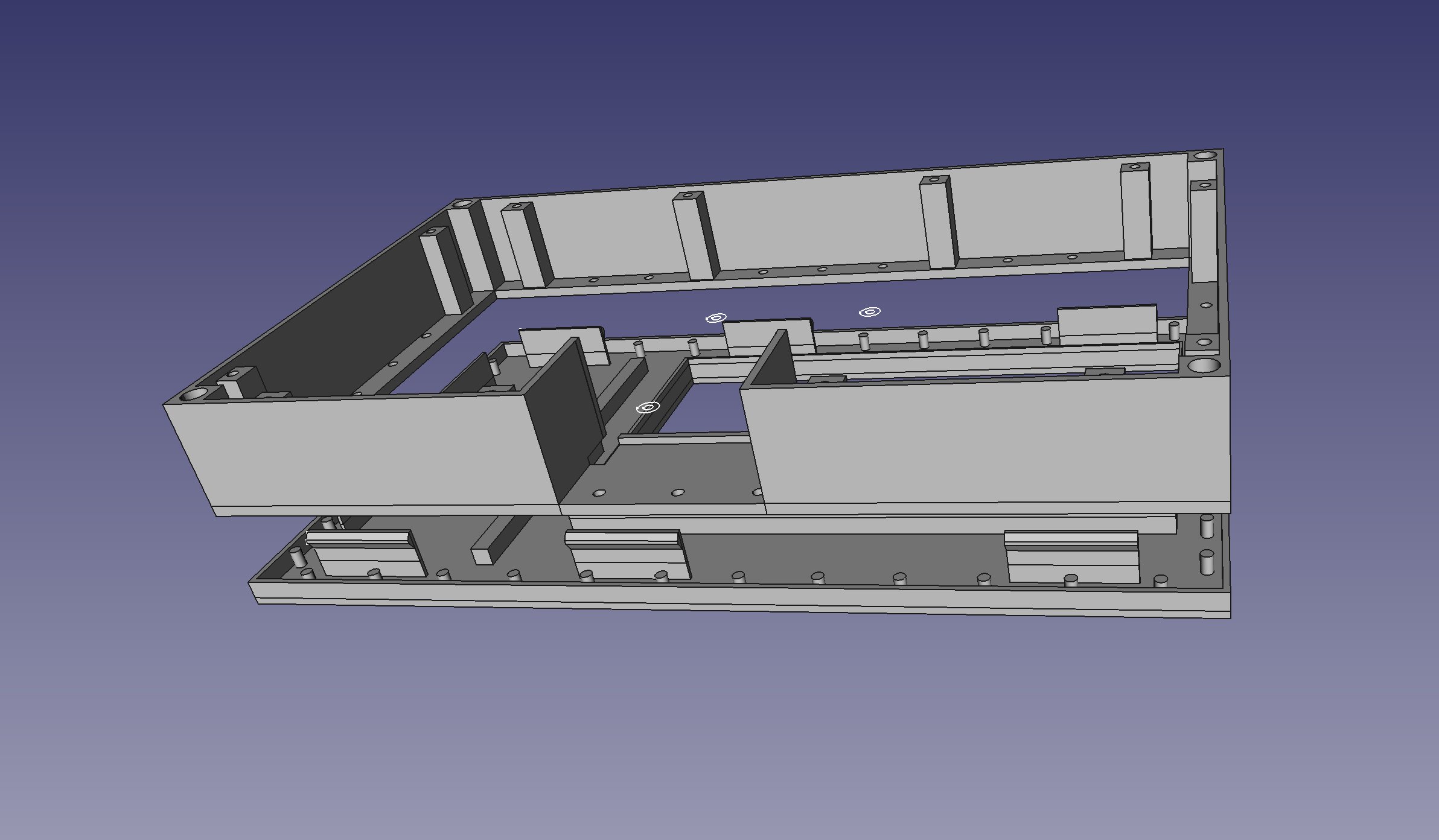Select the white circle marker beside the square cutout
This screenshot has width=1439, height=840.
648,407
